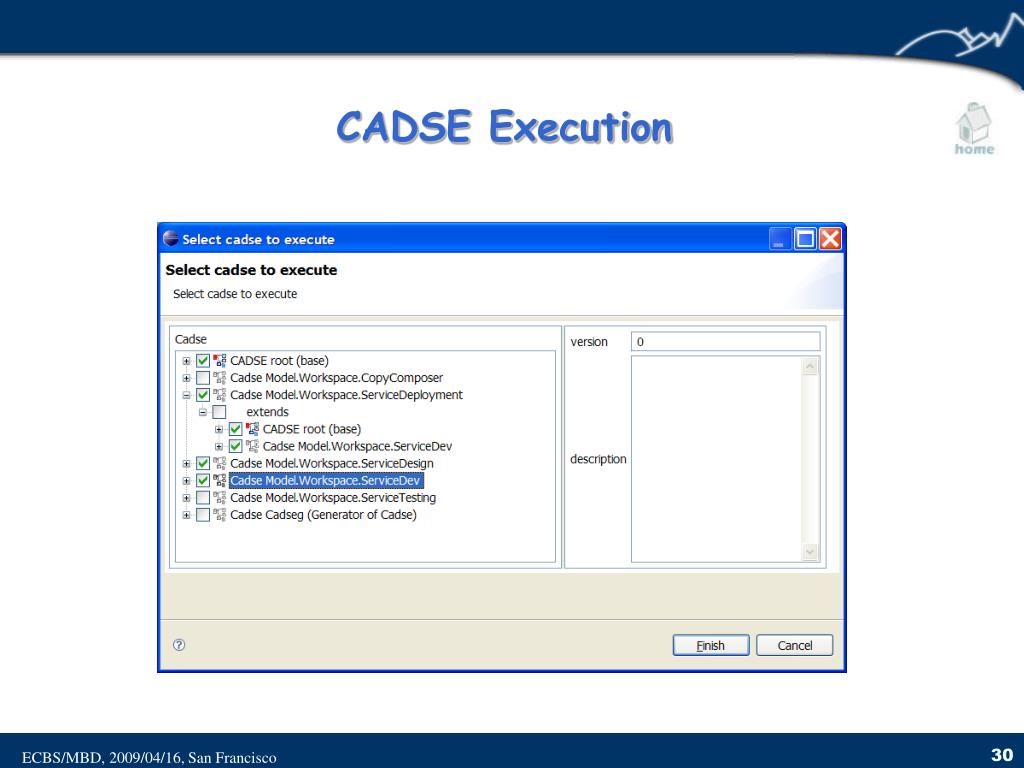
Task: Expand nested ServiceDev node under extends
Action: (219, 447)
